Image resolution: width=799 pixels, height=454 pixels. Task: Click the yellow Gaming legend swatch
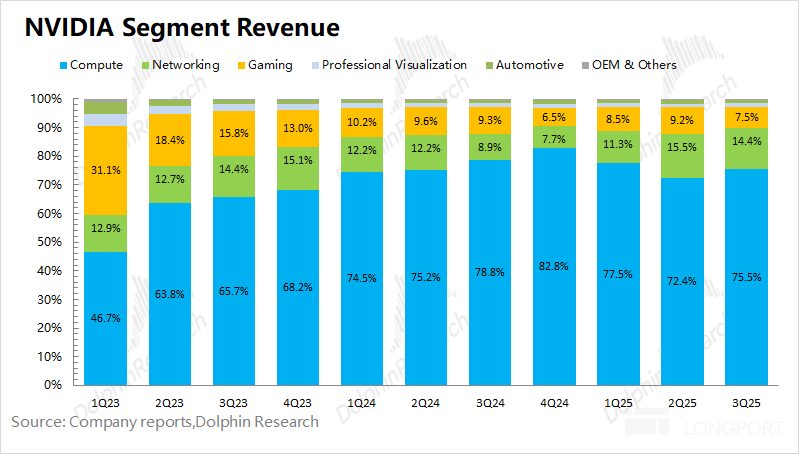pyautogui.click(x=238, y=65)
